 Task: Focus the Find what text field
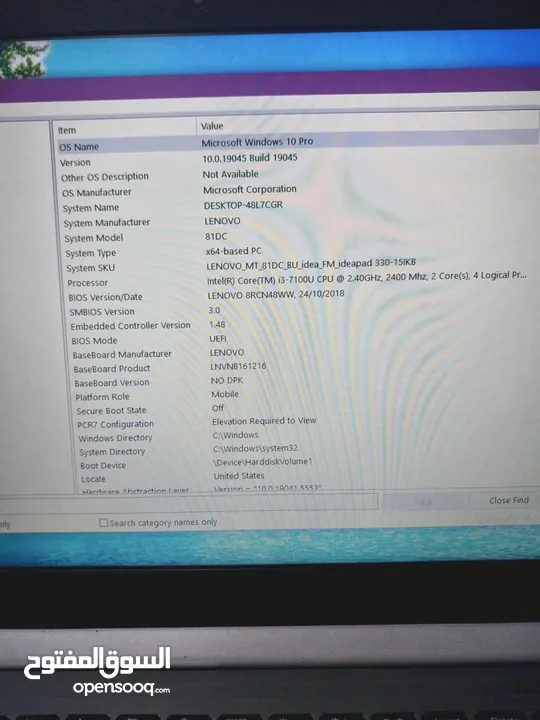[x=188, y=501]
